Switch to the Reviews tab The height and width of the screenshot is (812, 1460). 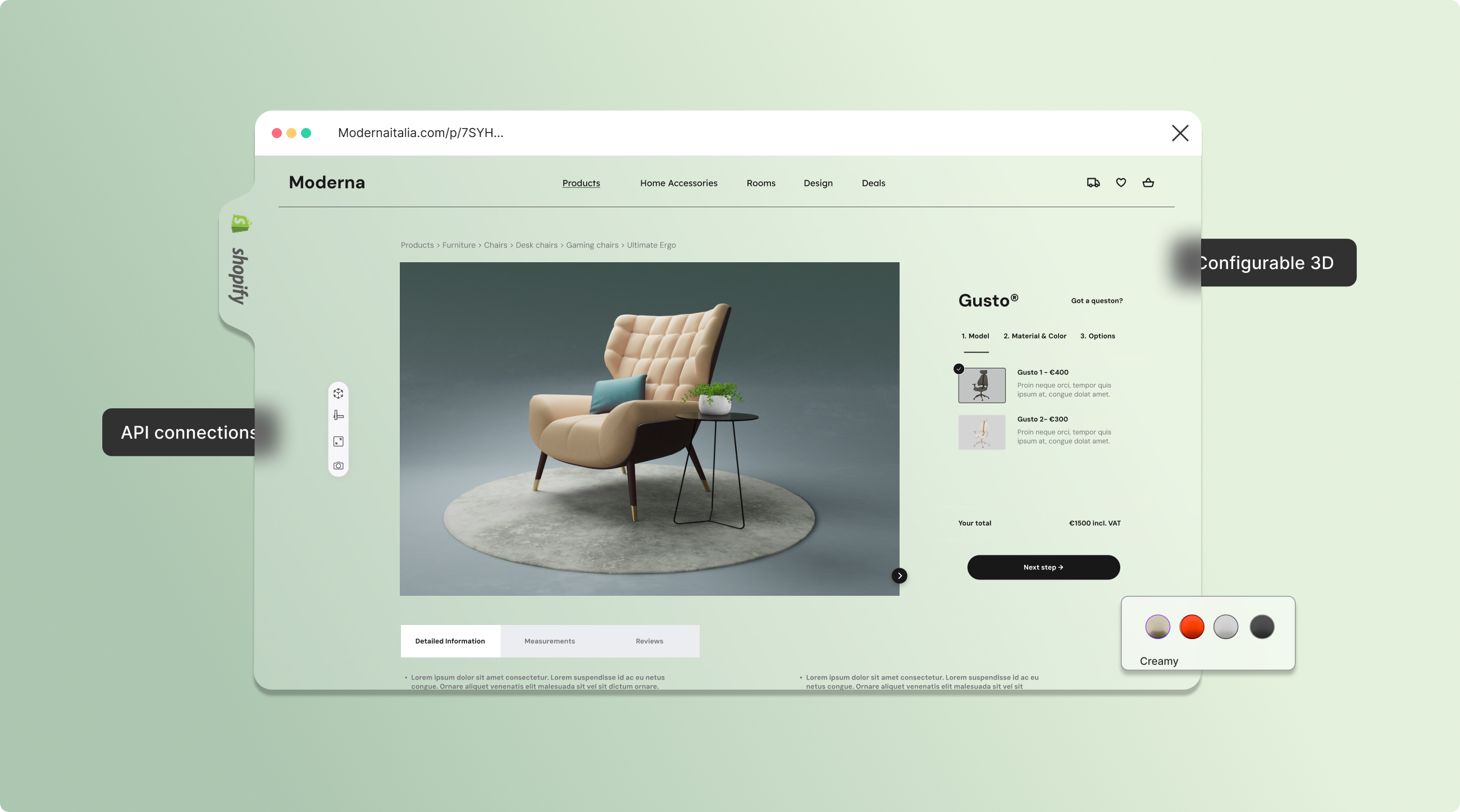coord(649,641)
